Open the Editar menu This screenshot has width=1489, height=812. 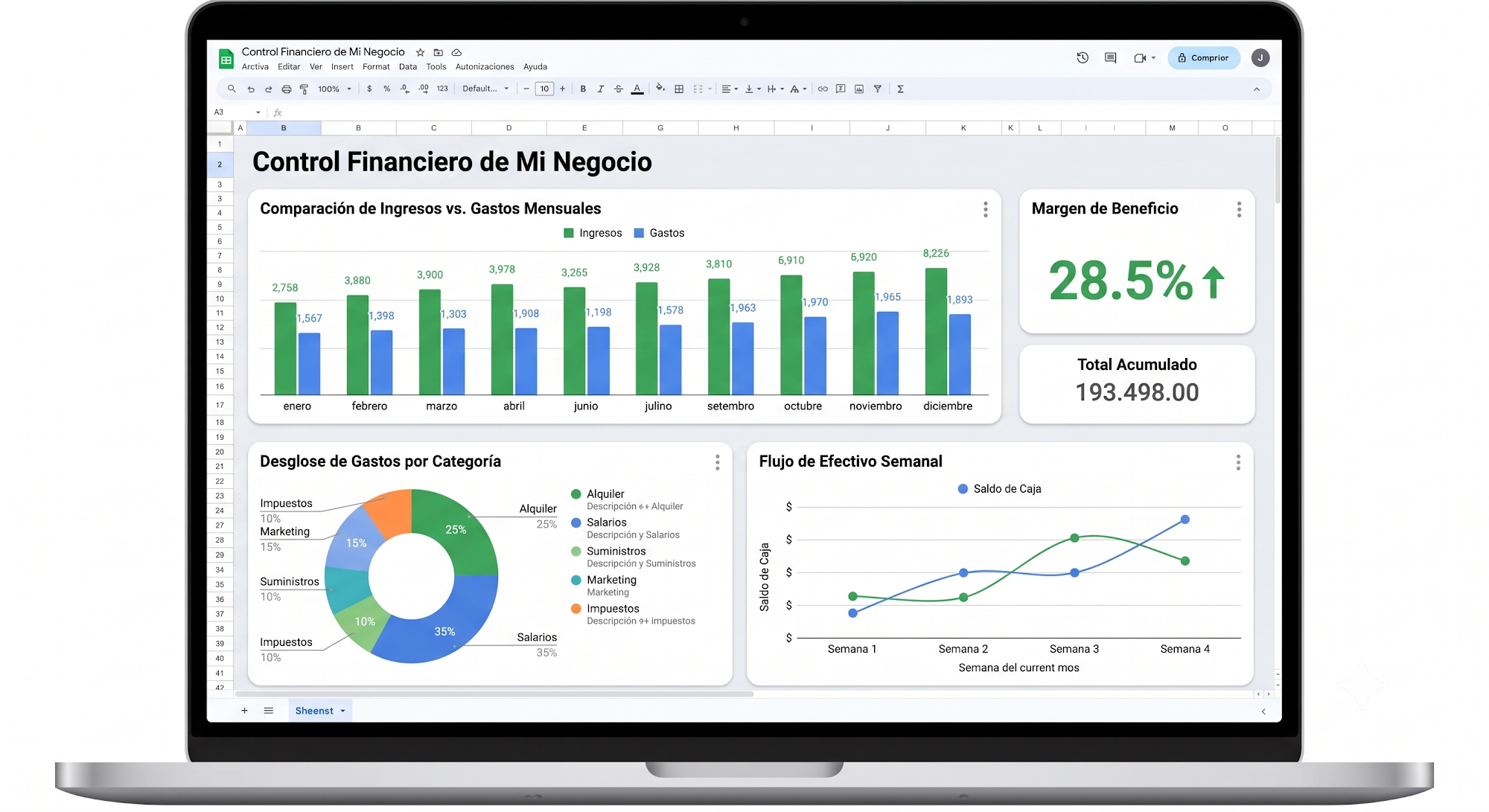pos(289,67)
